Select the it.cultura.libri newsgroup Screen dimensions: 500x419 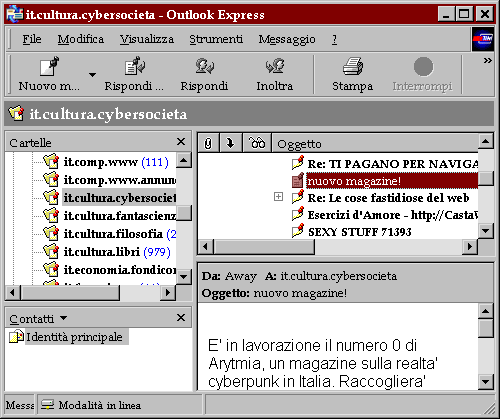click(101, 252)
